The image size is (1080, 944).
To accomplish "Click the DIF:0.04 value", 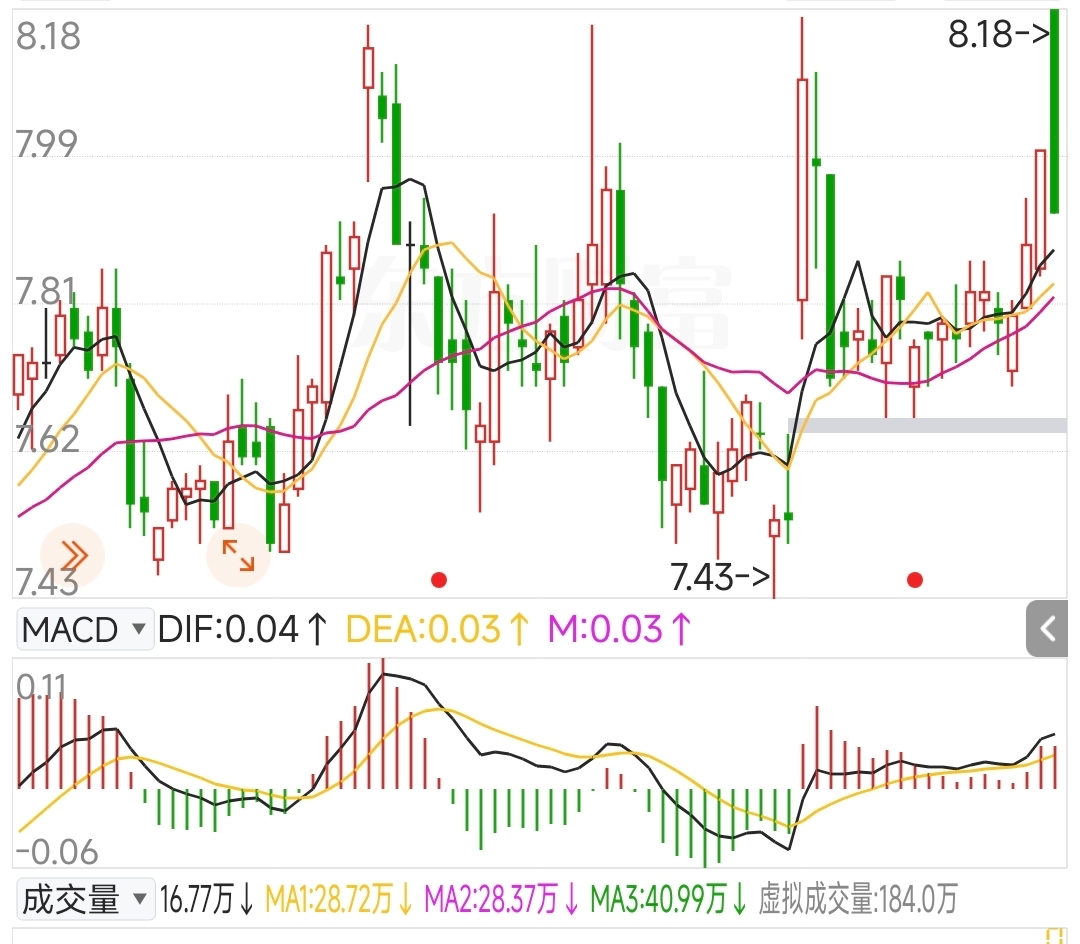I will 243,629.
